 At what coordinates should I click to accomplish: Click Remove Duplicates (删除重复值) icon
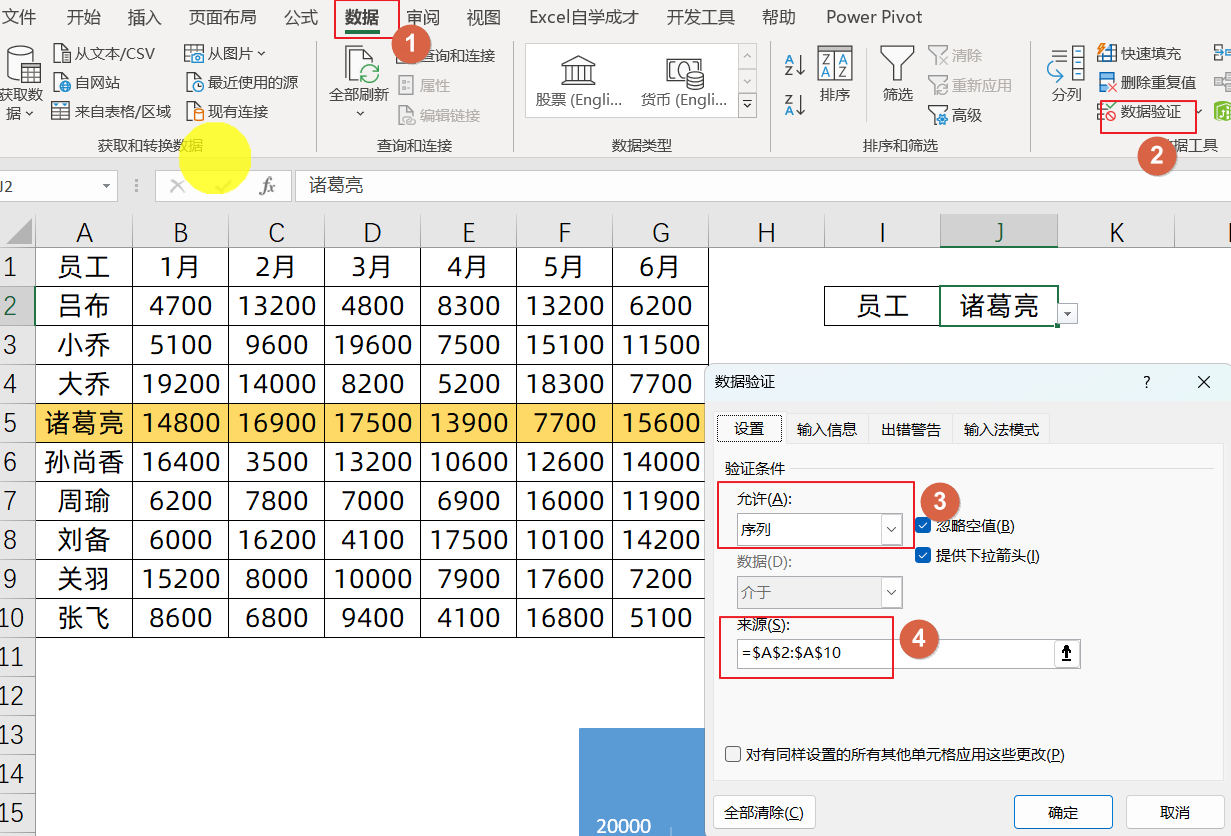click(x=1107, y=82)
